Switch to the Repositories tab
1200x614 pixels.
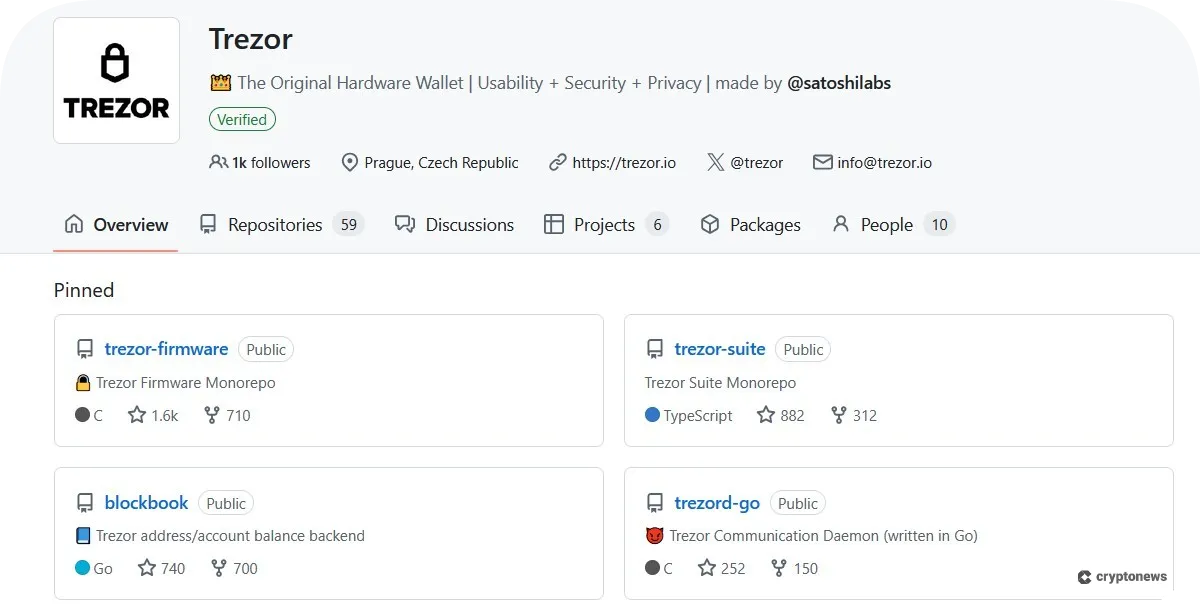[x=277, y=224]
